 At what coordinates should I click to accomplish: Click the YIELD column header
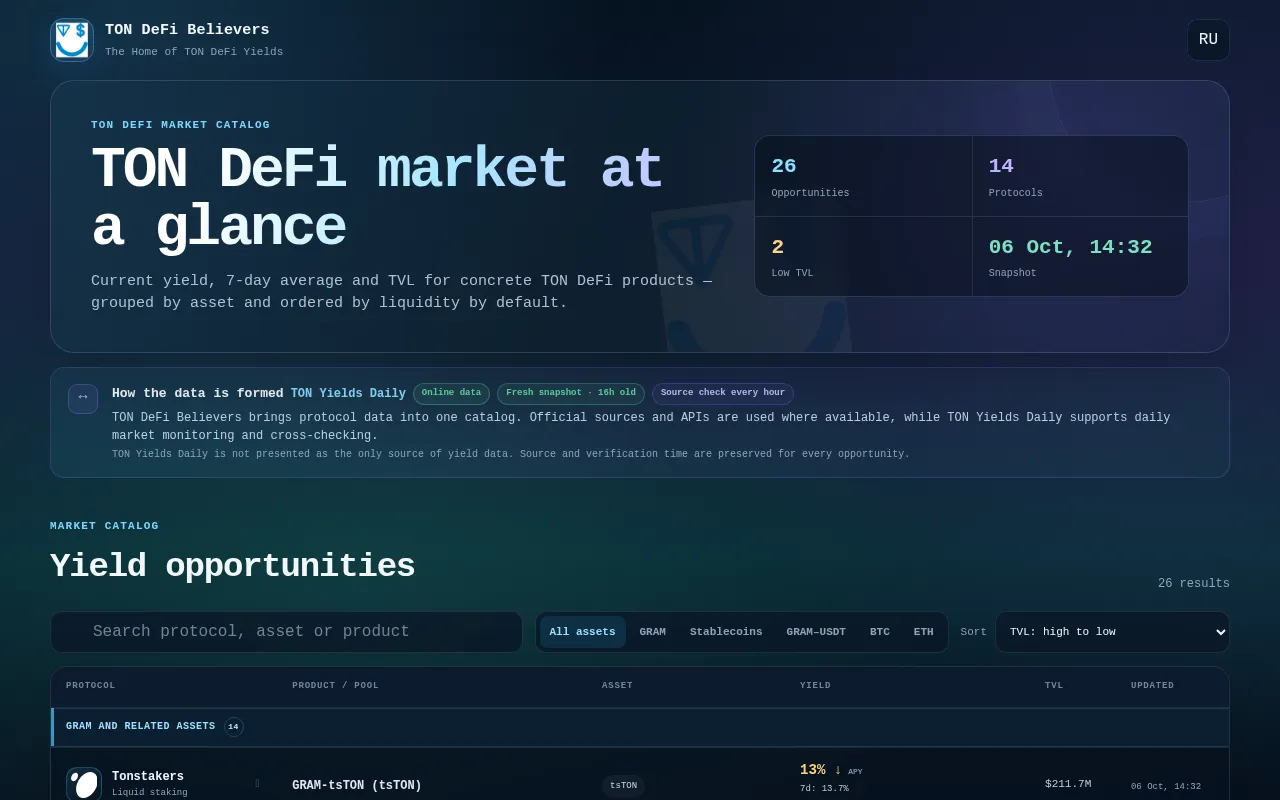(x=815, y=686)
